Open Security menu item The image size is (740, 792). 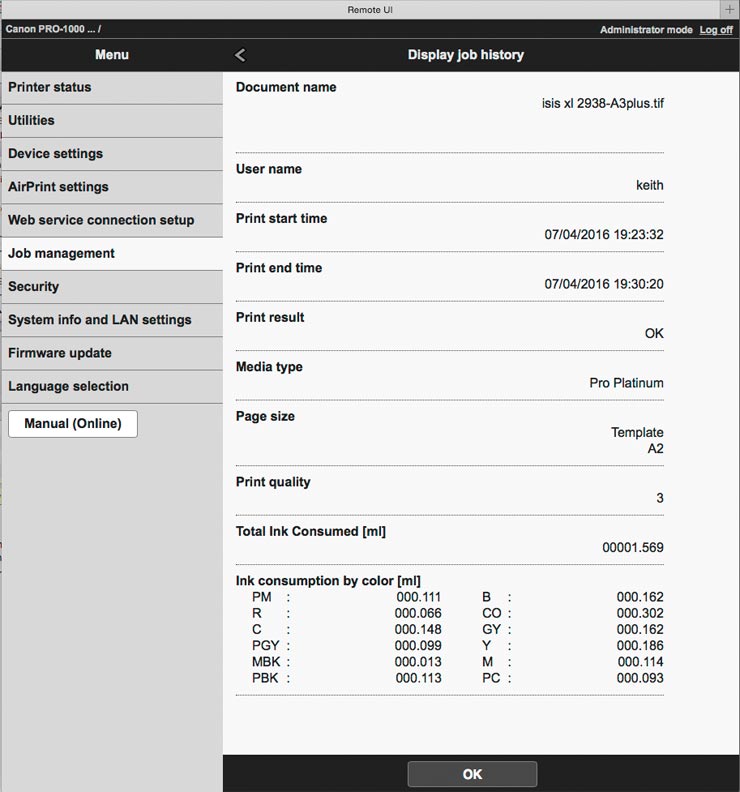[112, 287]
